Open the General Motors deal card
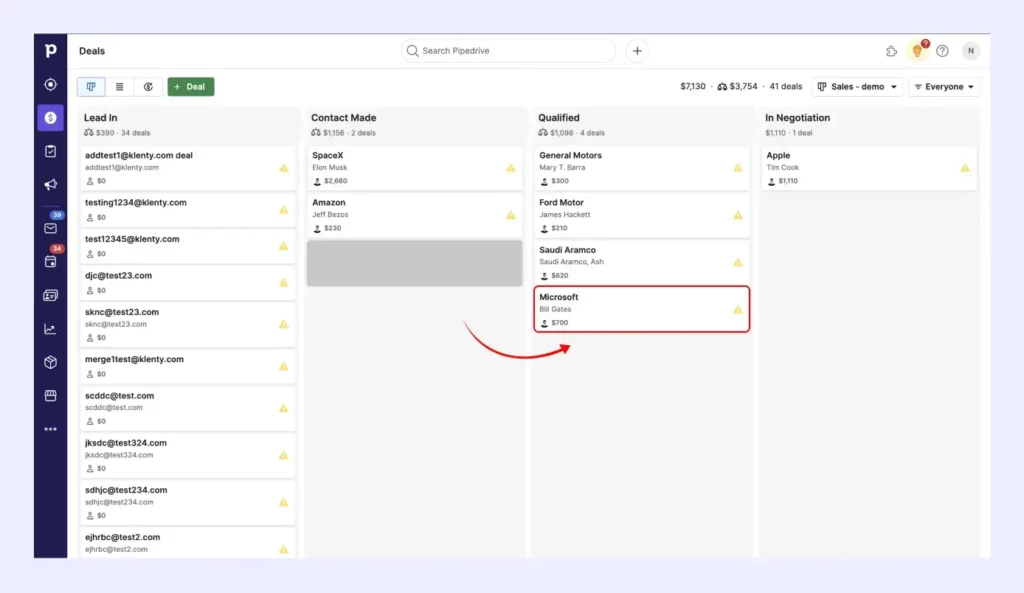 pos(642,168)
